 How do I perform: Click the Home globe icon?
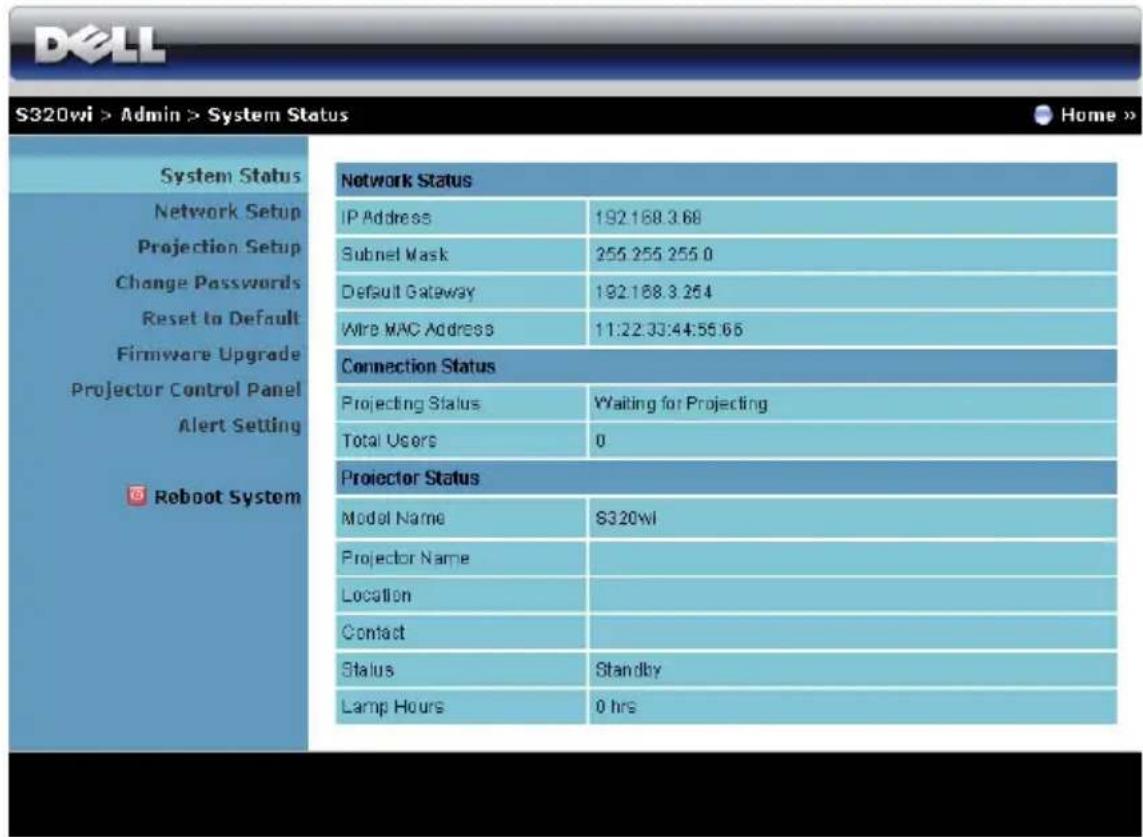tap(1043, 115)
